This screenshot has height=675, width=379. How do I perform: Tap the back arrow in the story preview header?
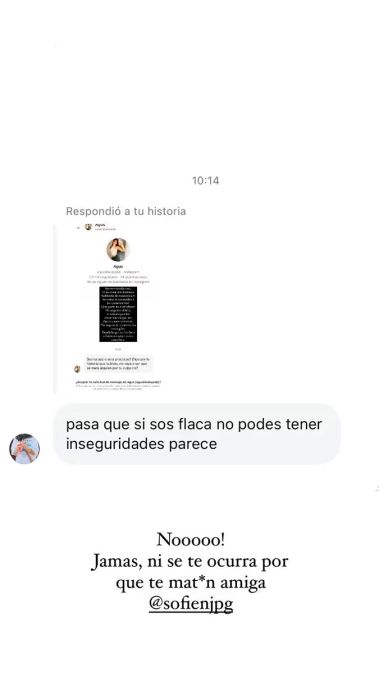(78, 228)
